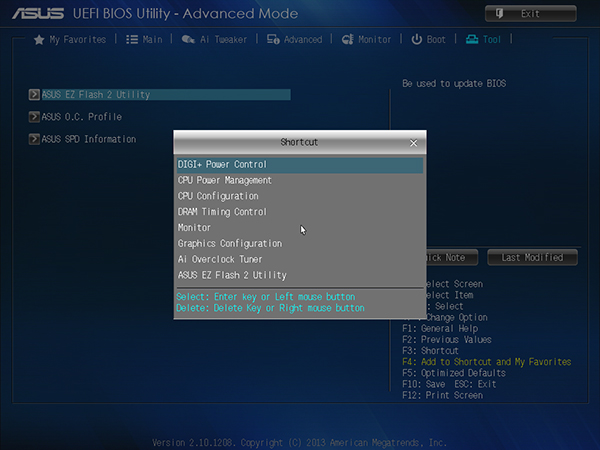
Task: Select Monitor in the Shortcut list
Action: coord(300,228)
